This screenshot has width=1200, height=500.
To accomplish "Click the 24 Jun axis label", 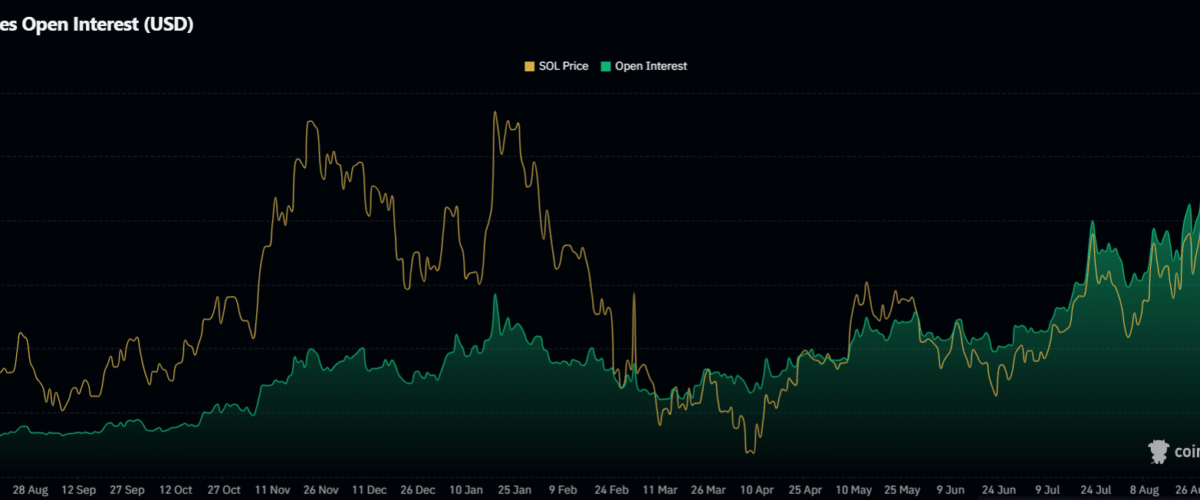I will [x=999, y=490].
